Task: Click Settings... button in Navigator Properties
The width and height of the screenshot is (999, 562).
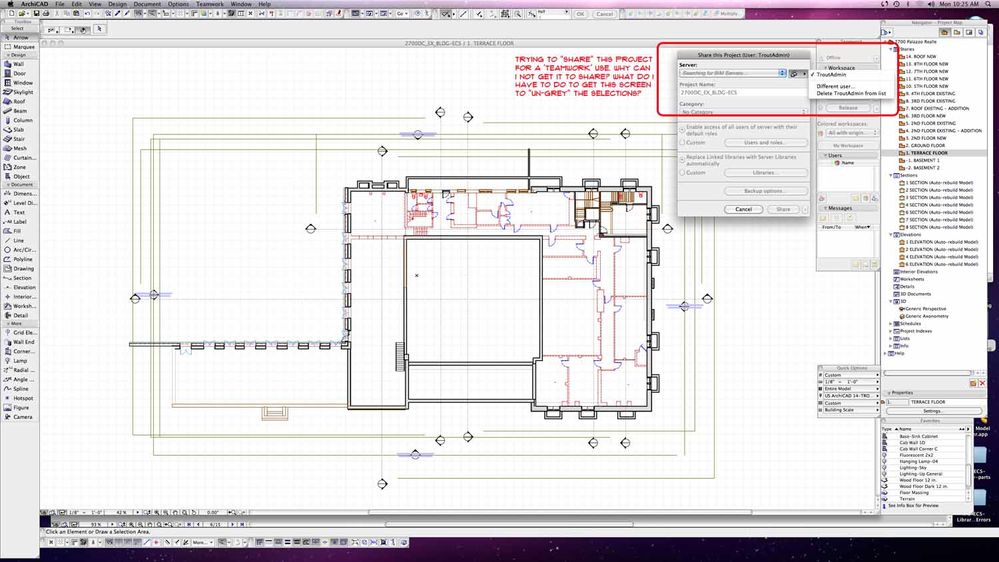Action: (932, 411)
